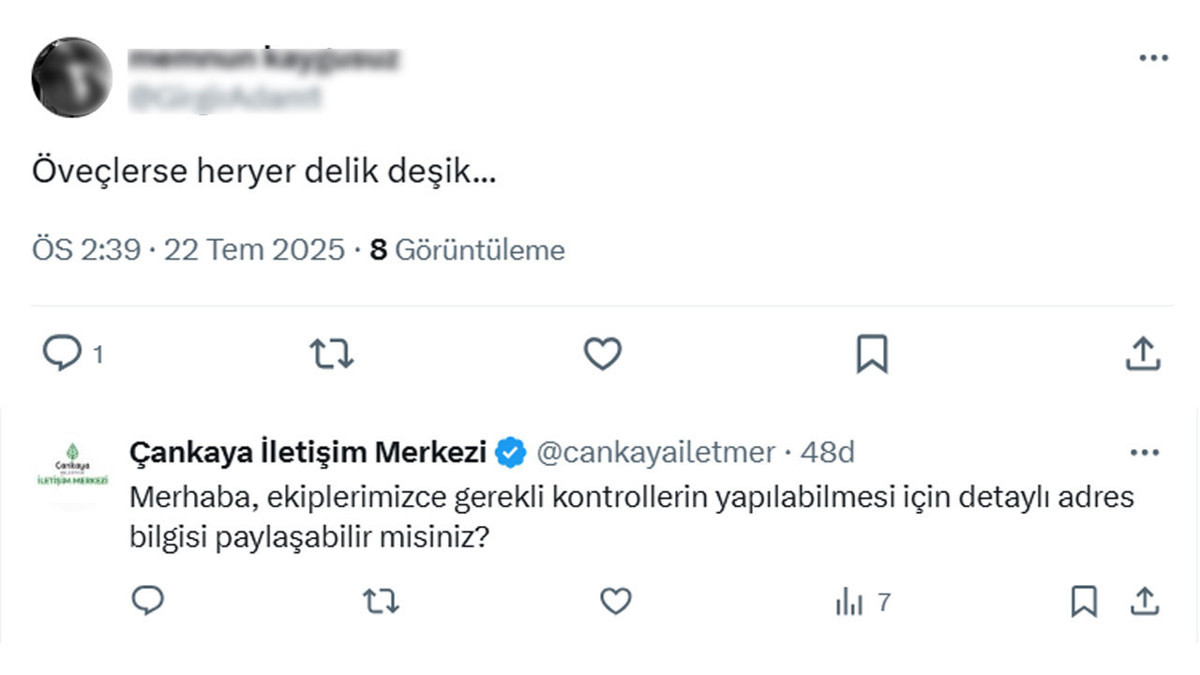
Task: Click the blue verified badge
Action: 512,453
